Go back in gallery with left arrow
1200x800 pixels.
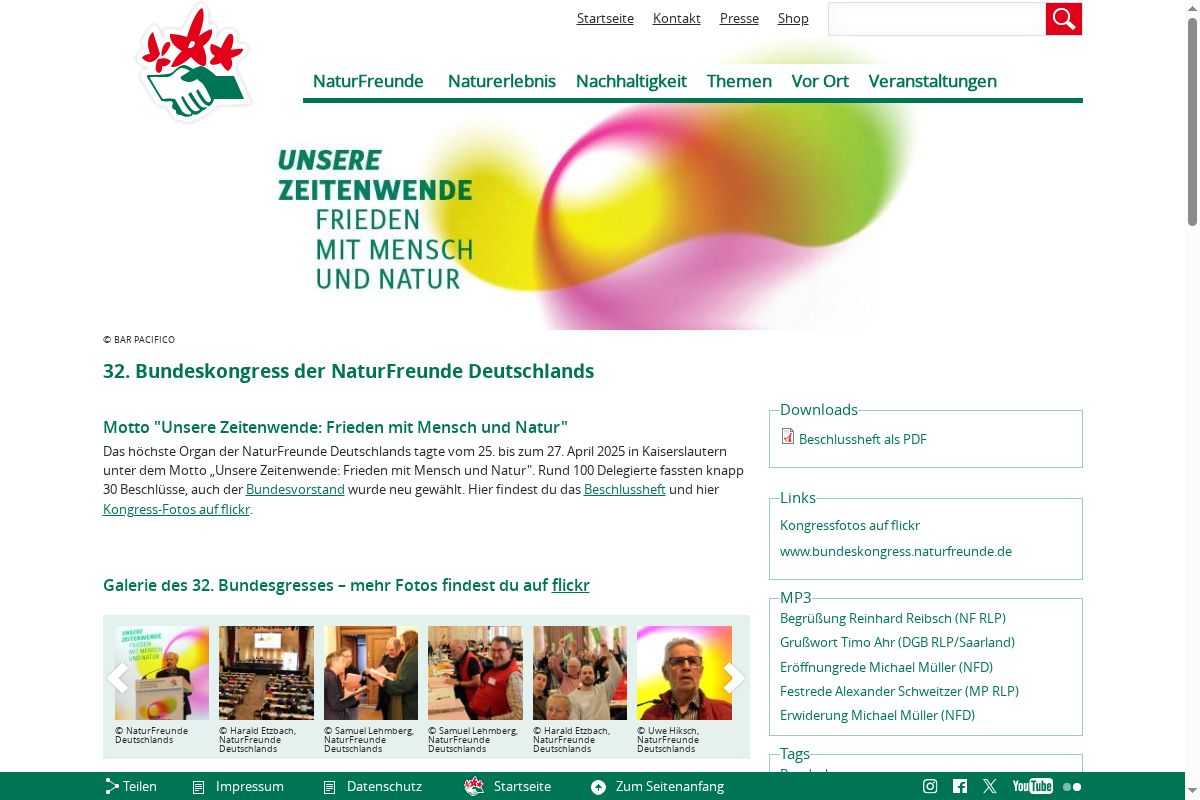click(118, 677)
